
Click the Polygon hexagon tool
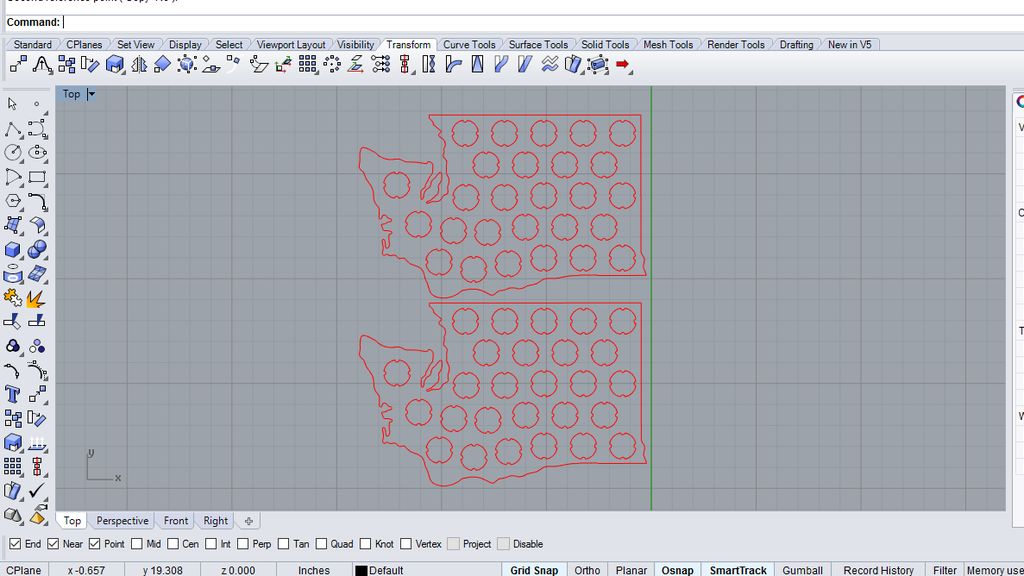pyautogui.click(x=12, y=201)
